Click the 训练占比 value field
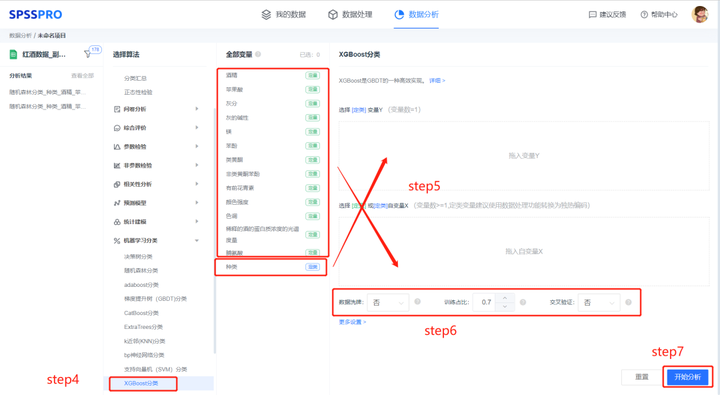 click(x=485, y=302)
